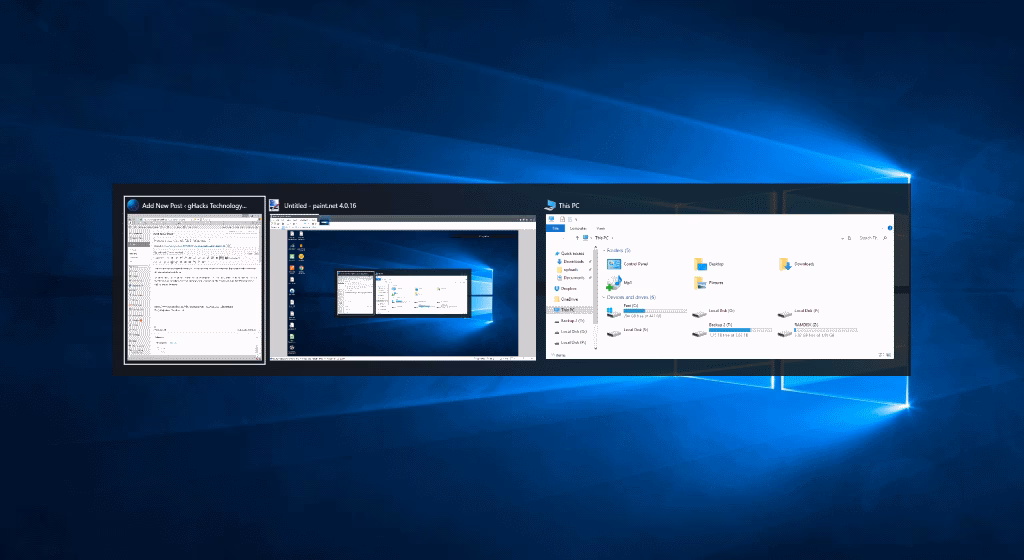Select the RAMDISK (Z:) drive icon

point(785,334)
